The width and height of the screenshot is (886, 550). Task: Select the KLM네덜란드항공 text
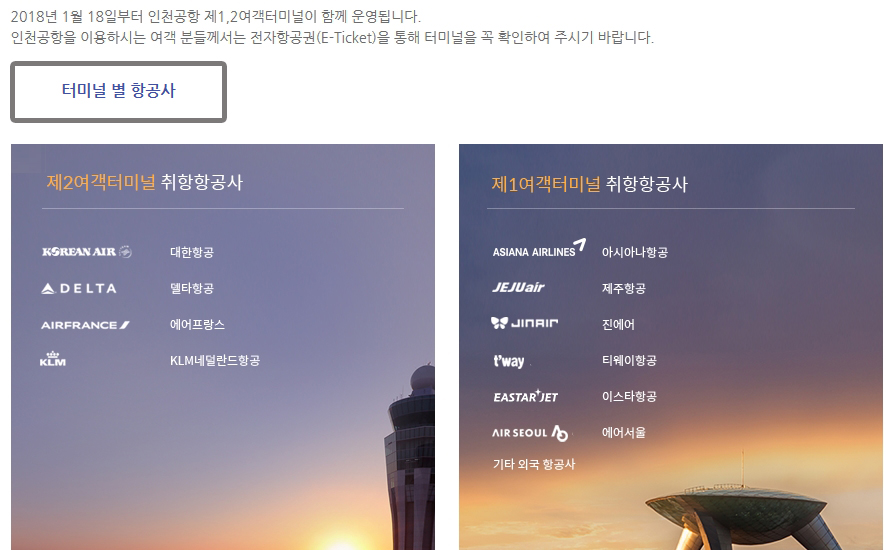point(215,361)
